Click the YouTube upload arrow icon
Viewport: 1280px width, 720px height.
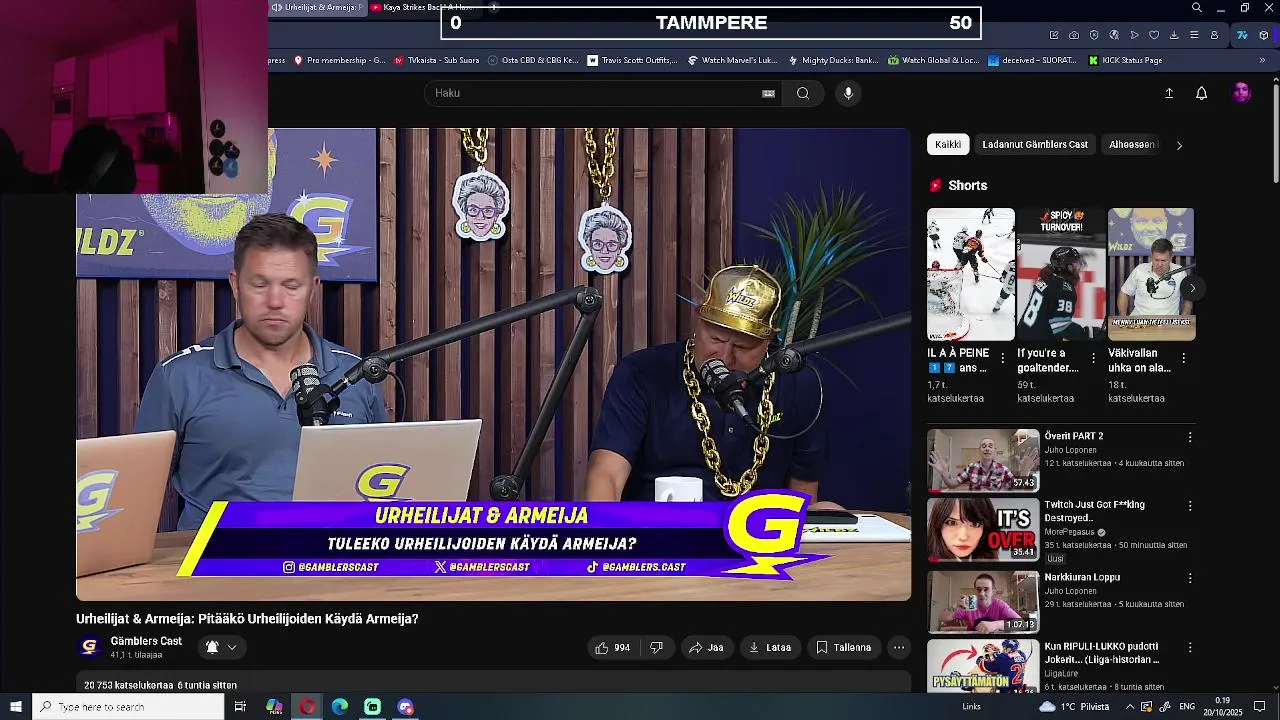(1168, 93)
